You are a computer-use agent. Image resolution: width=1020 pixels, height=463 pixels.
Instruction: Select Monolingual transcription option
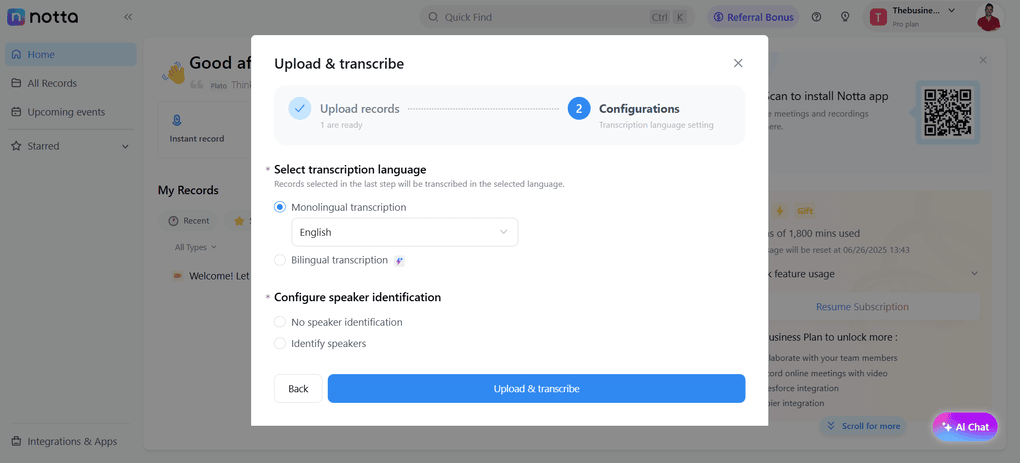point(280,207)
